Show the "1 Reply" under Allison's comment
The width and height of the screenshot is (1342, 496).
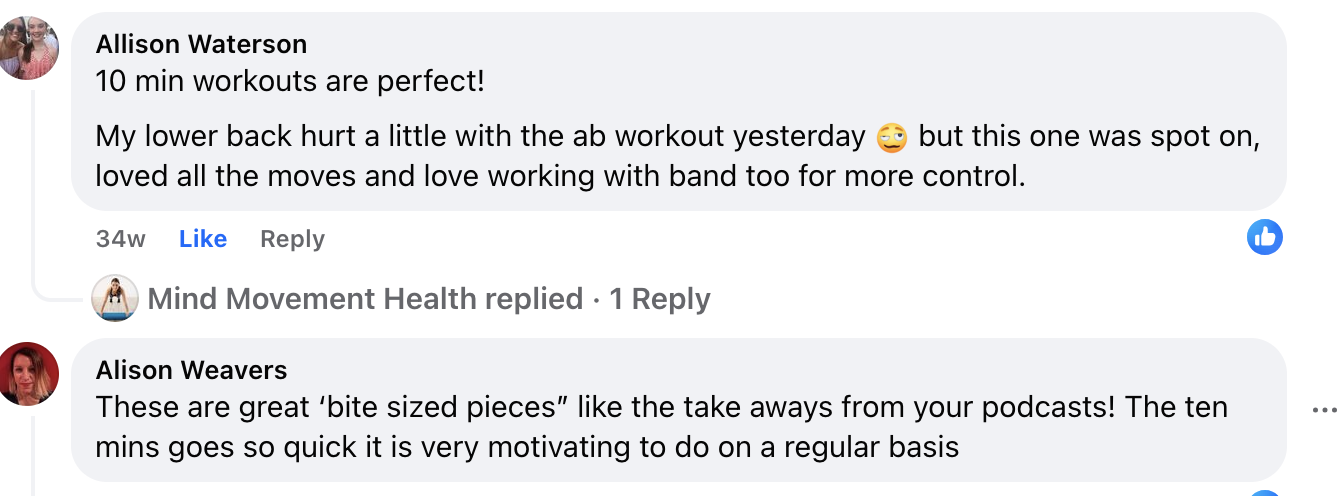click(x=660, y=299)
